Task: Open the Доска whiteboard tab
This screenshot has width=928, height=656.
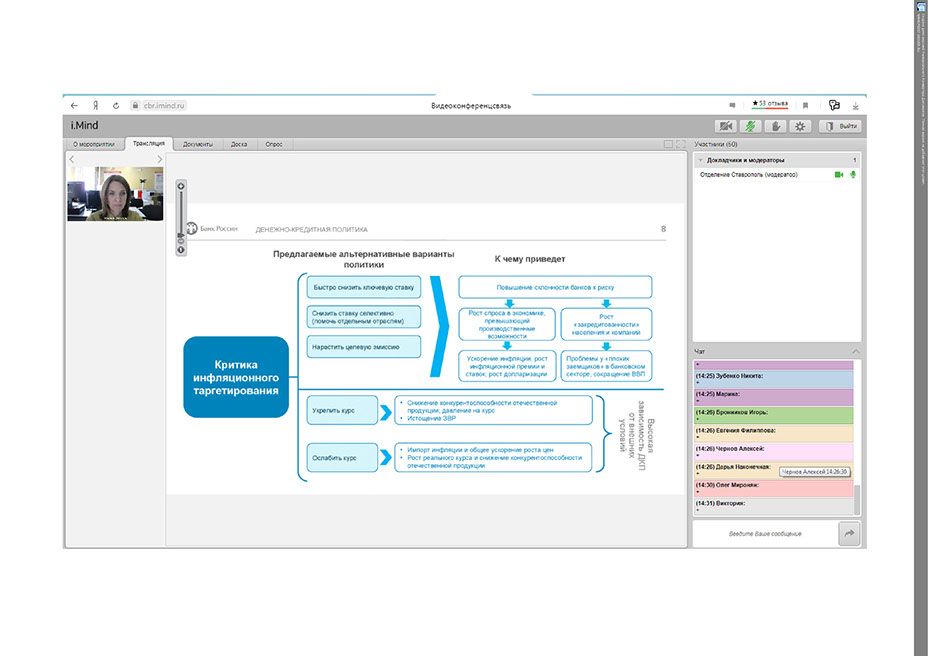Action: tap(238, 144)
